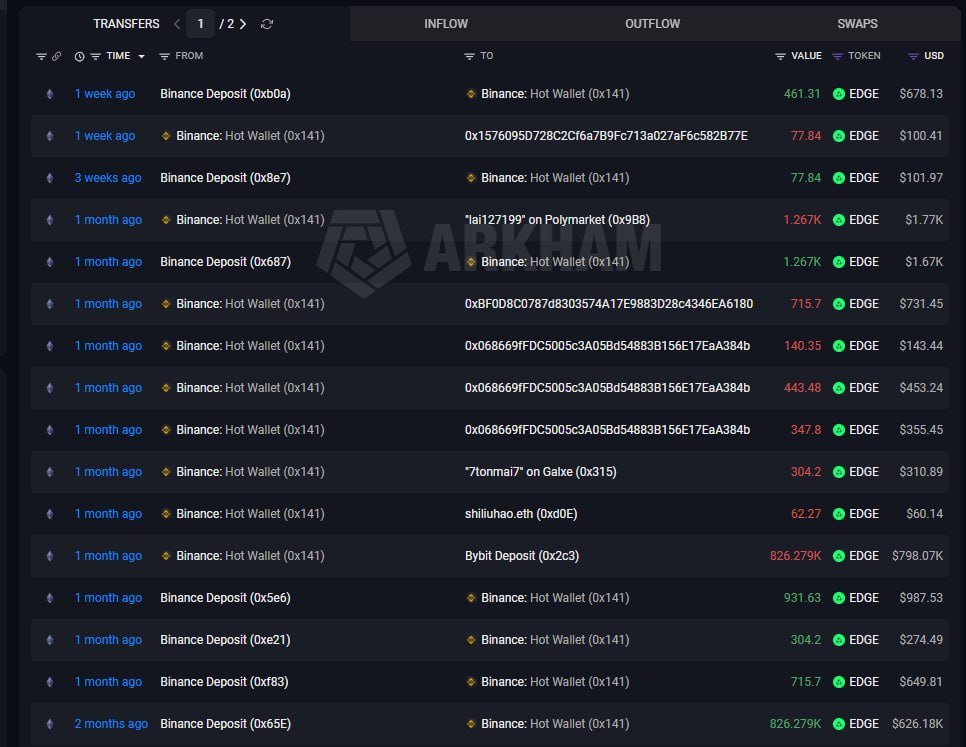Click Binance logo in $626.18K row recipient
The width and height of the screenshot is (966, 747).
click(471, 724)
